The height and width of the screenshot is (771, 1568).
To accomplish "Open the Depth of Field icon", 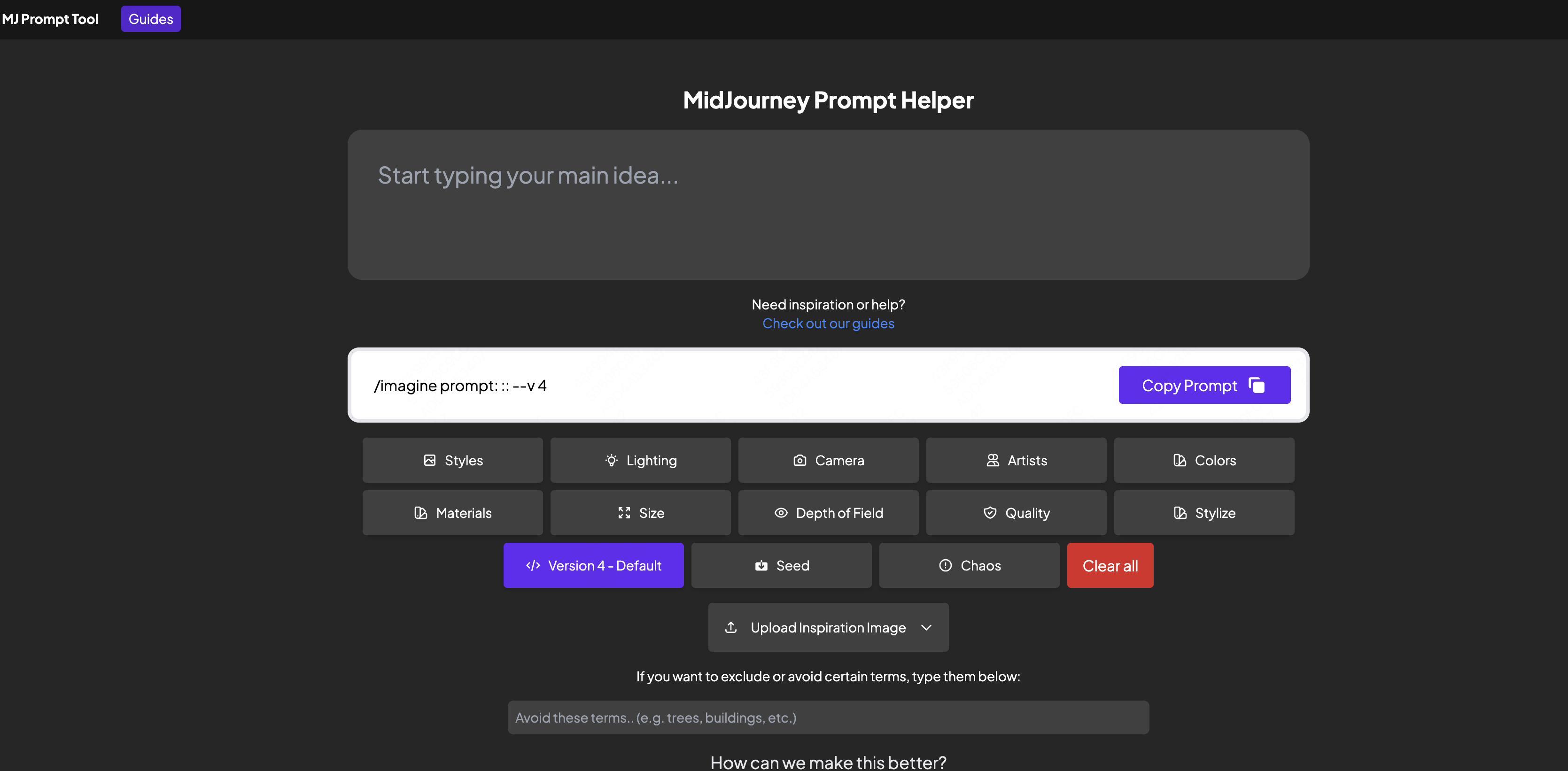I will [780, 512].
